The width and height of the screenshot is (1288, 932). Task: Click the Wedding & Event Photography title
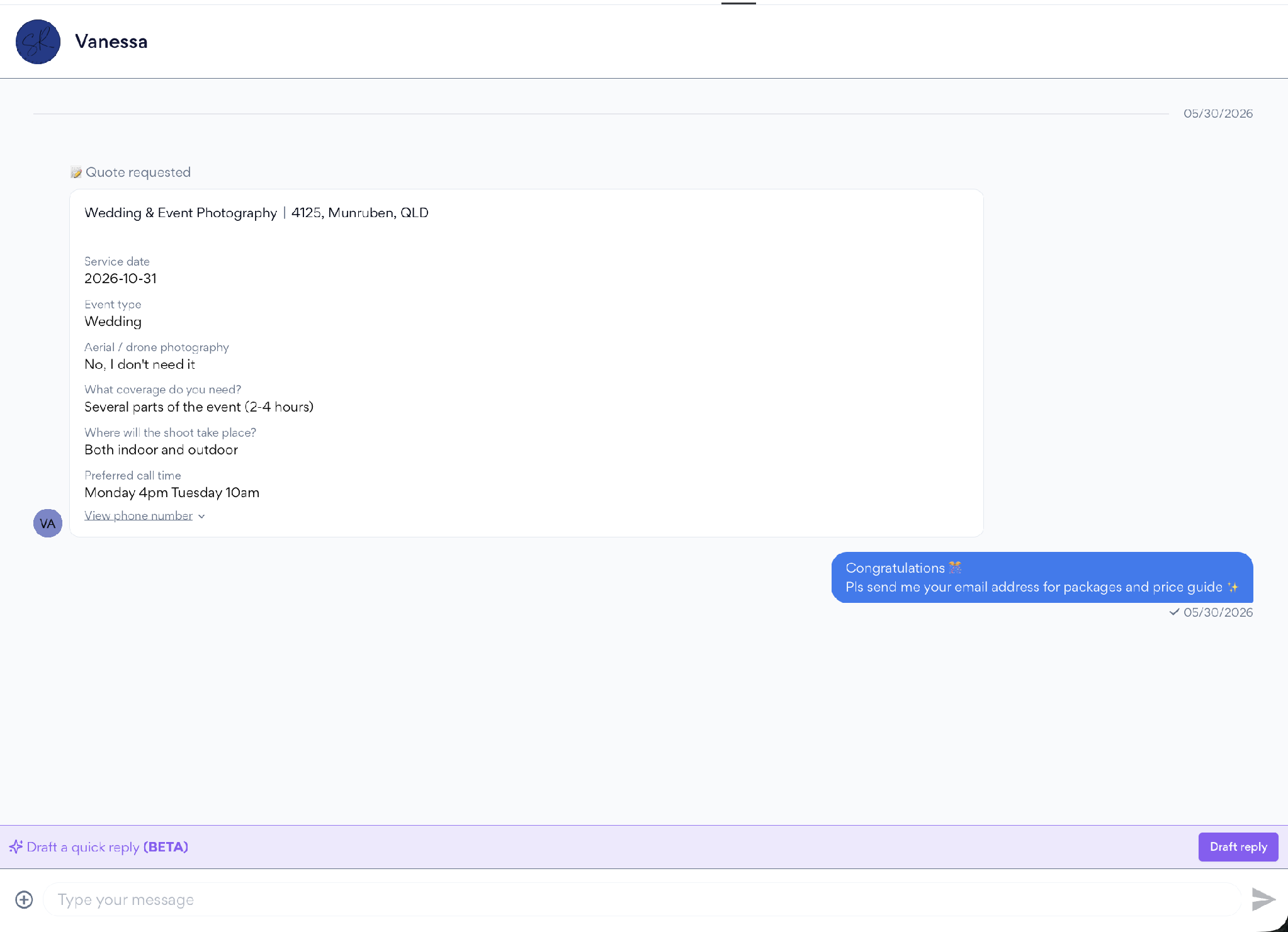[x=181, y=213]
